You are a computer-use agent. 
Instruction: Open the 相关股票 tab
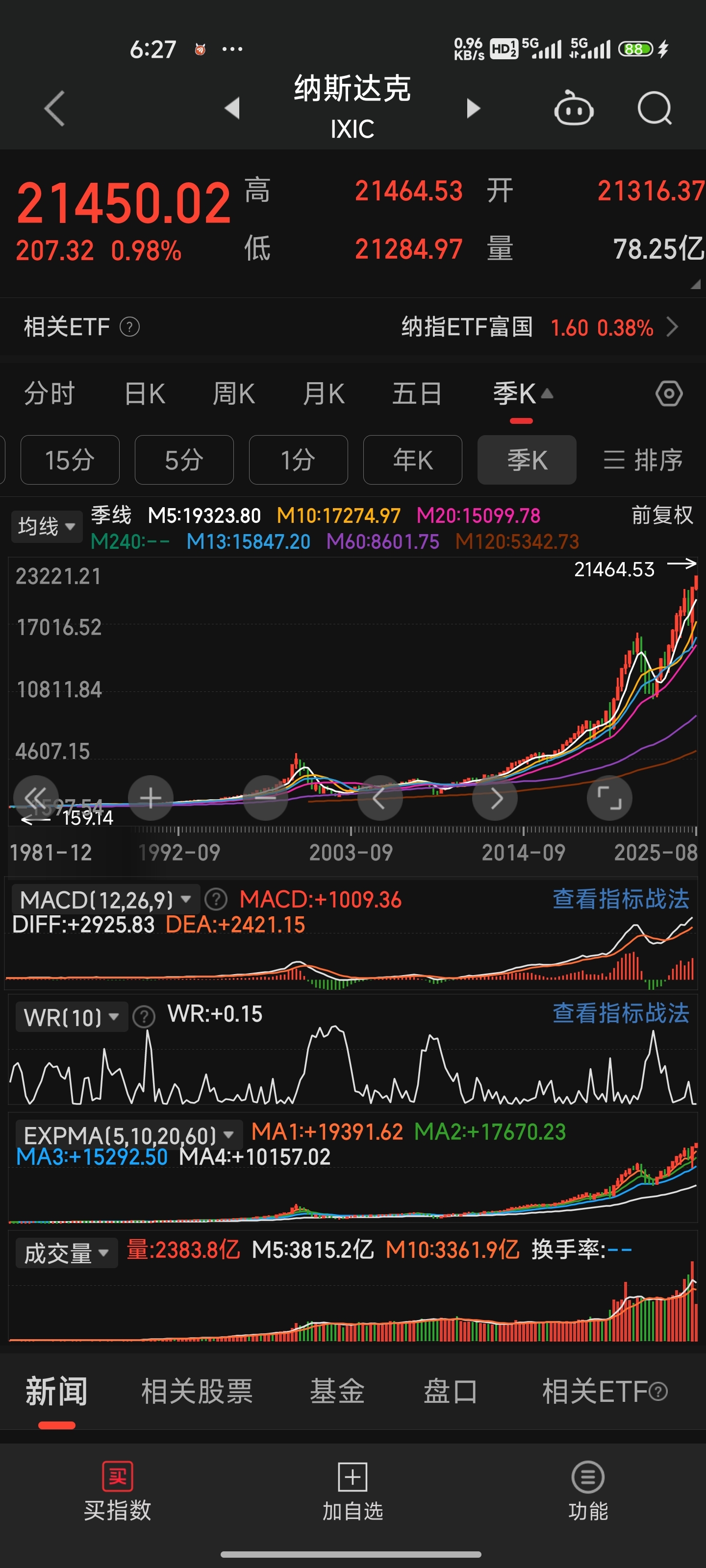(x=197, y=1392)
